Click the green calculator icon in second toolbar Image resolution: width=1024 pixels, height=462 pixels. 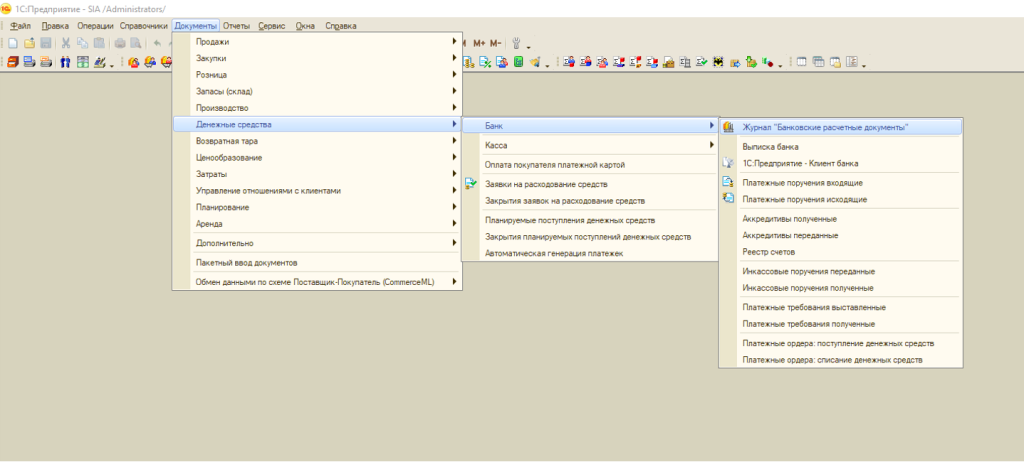(x=518, y=62)
